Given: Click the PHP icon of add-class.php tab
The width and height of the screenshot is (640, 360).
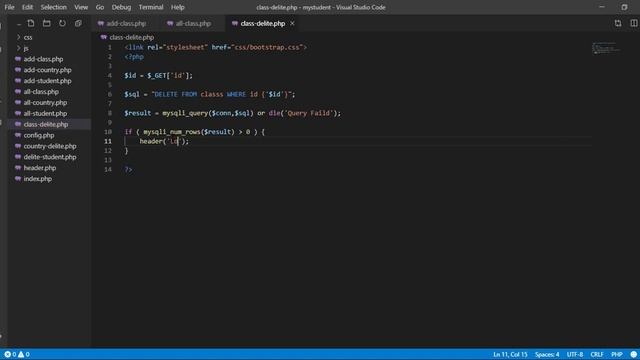Looking at the screenshot, I should [101, 24].
